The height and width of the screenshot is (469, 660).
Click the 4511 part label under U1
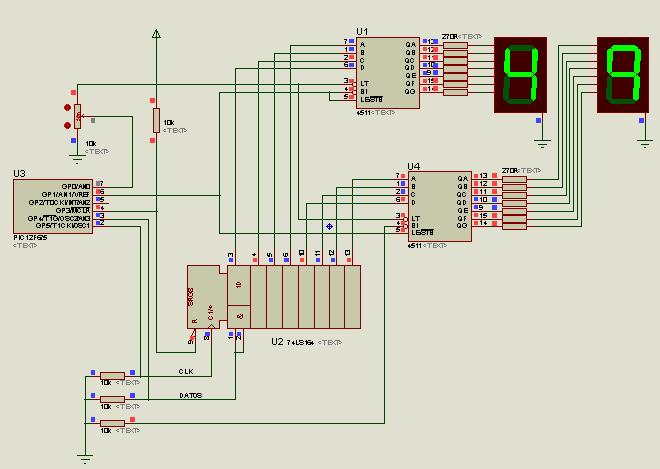[363, 113]
